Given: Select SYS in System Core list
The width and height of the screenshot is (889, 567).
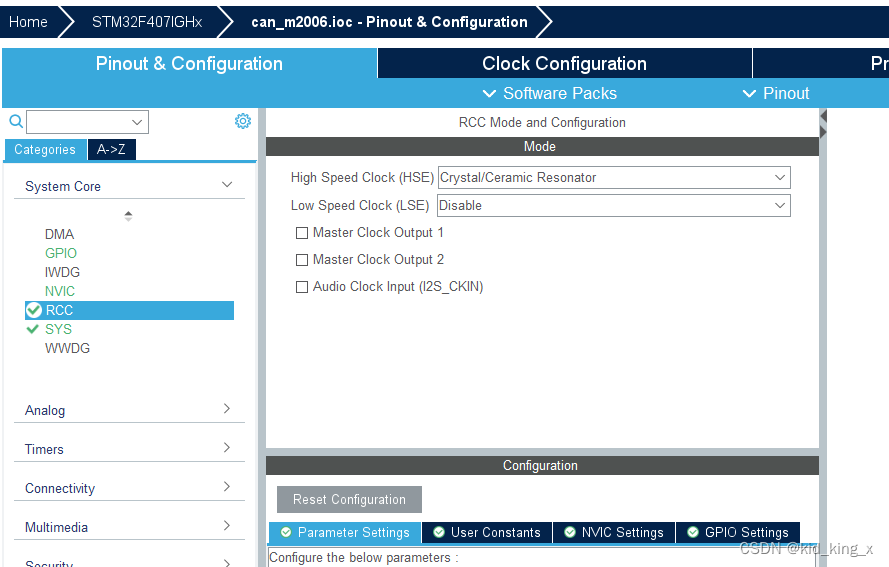Looking at the screenshot, I should pyautogui.click(x=58, y=329).
